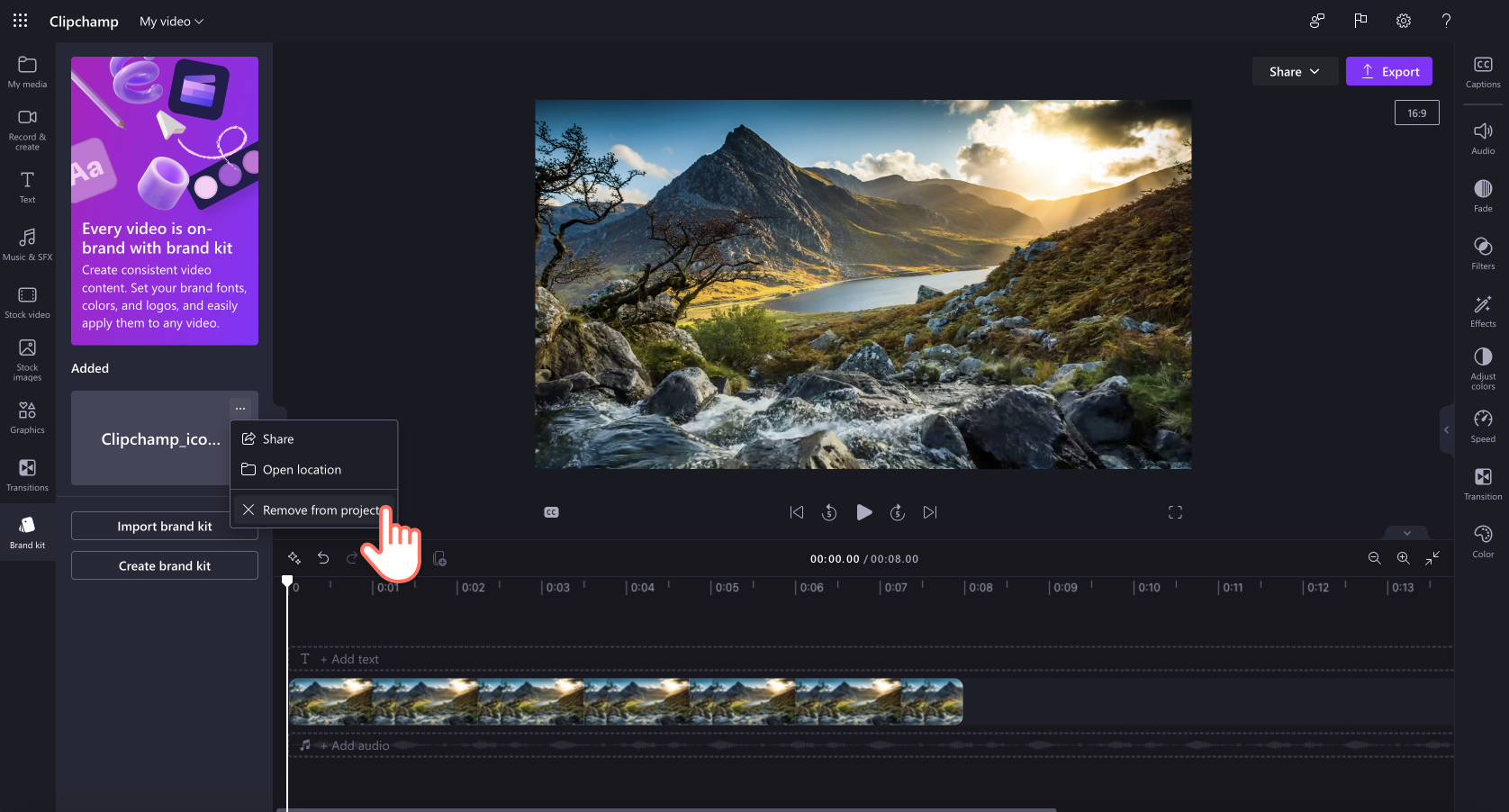
Task: Open the Music & SFX sidebar section
Action: click(27, 243)
